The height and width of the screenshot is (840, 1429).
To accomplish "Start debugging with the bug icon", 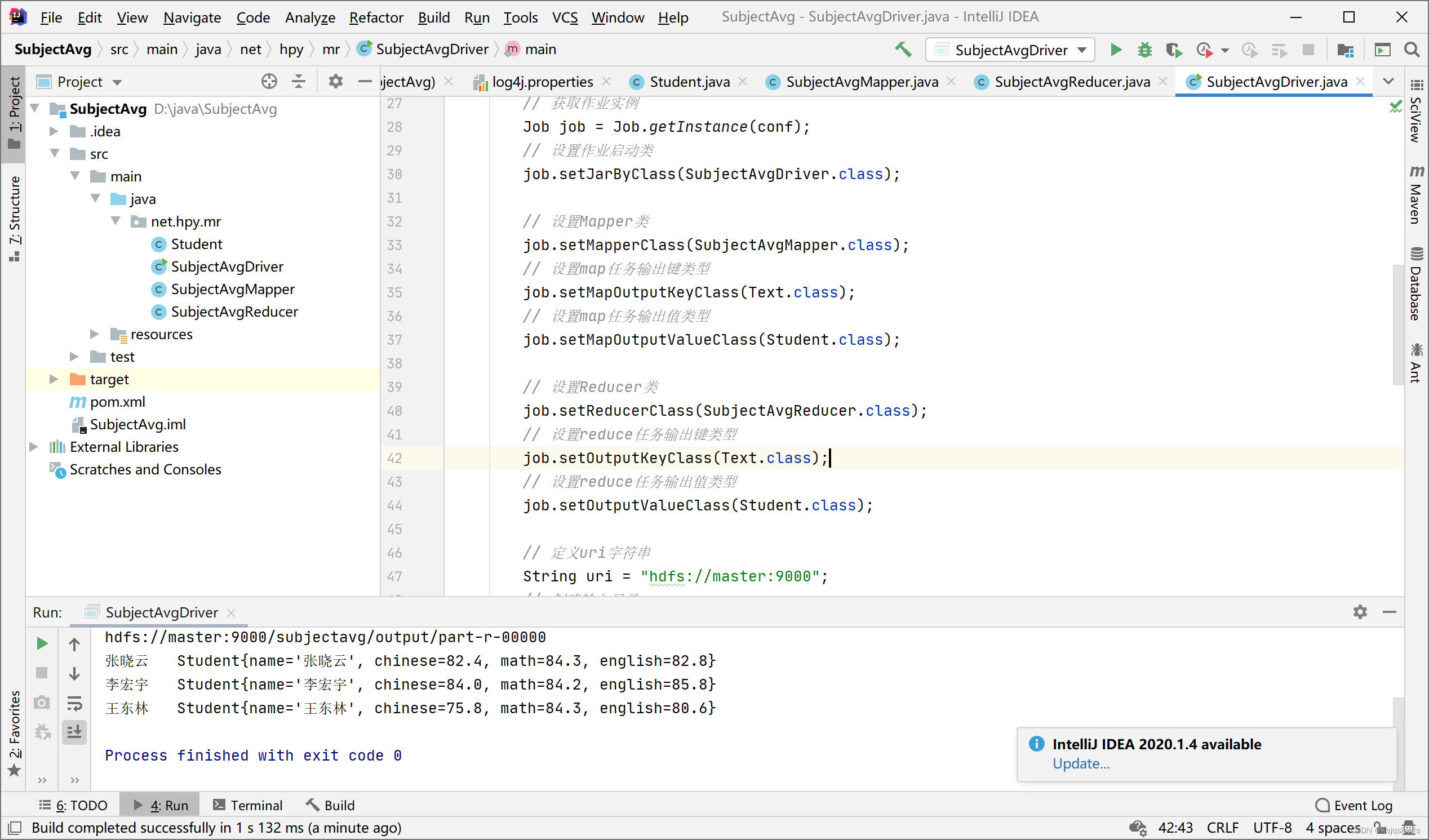I will pos(1144,50).
